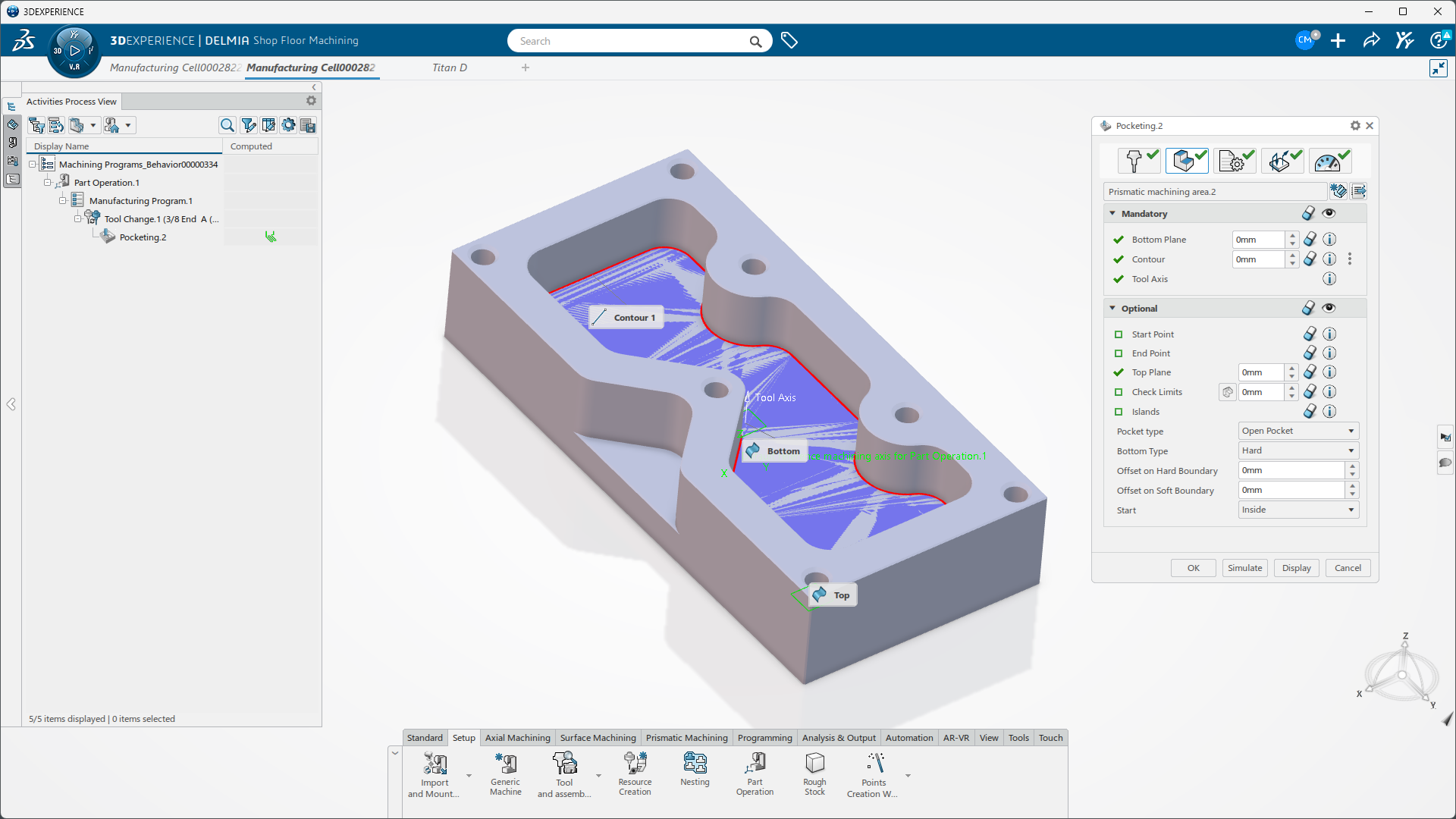Toggle the Bottom Plane checkmark
Image resolution: width=1456 pixels, height=819 pixels.
(x=1119, y=240)
